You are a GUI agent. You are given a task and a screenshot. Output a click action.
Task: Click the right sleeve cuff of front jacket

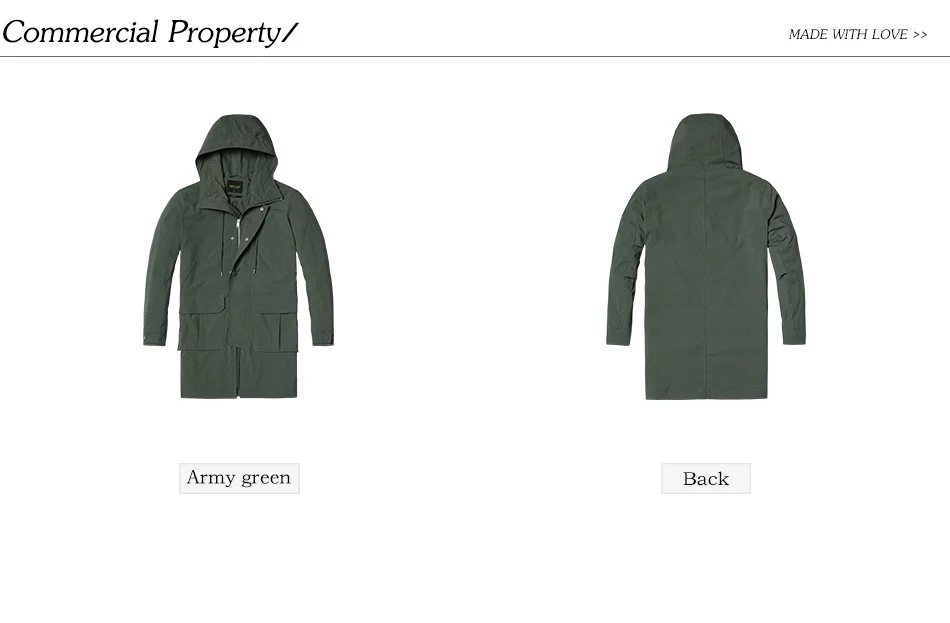(323, 338)
